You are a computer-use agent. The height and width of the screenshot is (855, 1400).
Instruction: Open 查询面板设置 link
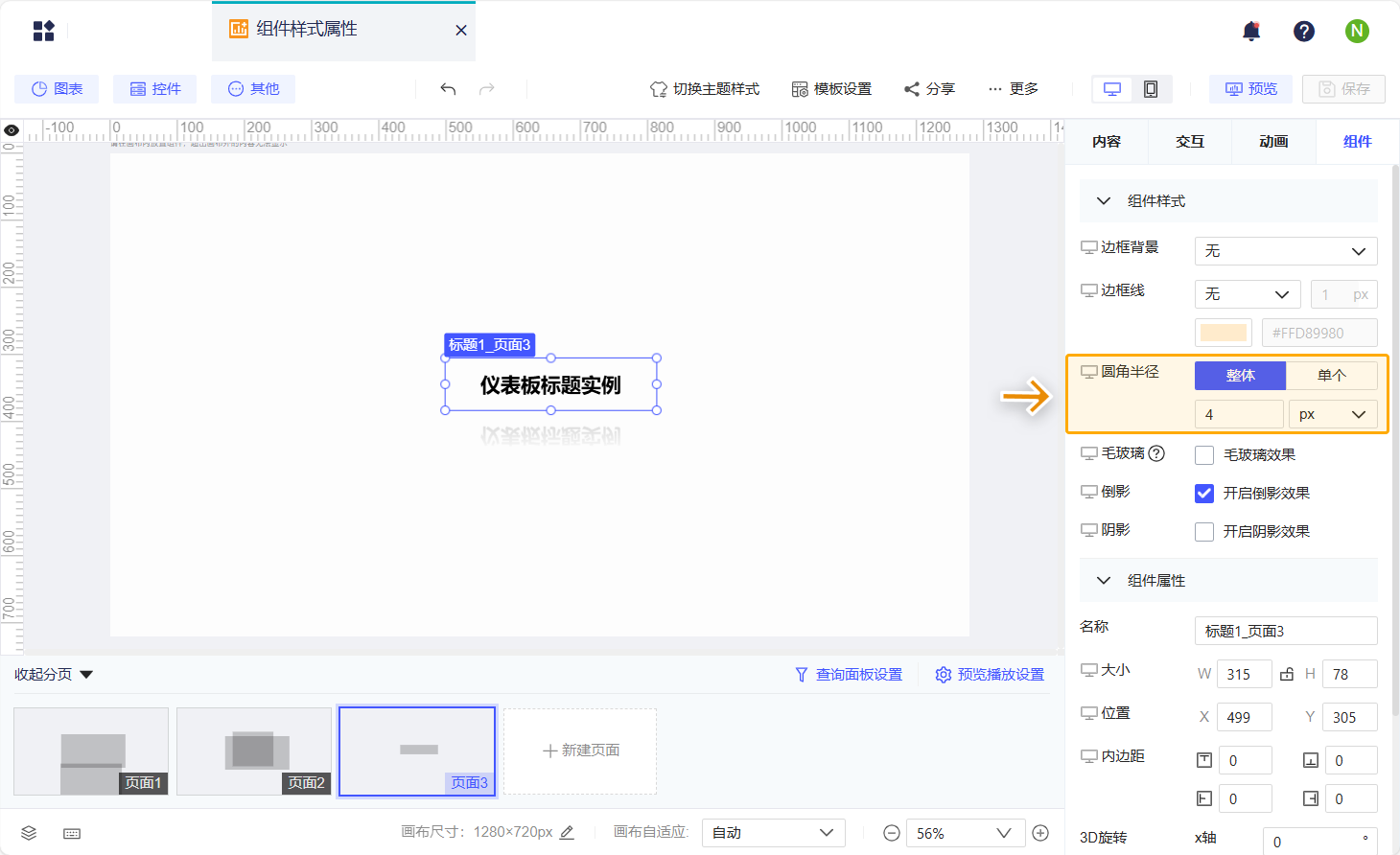pyautogui.click(x=849, y=675)
